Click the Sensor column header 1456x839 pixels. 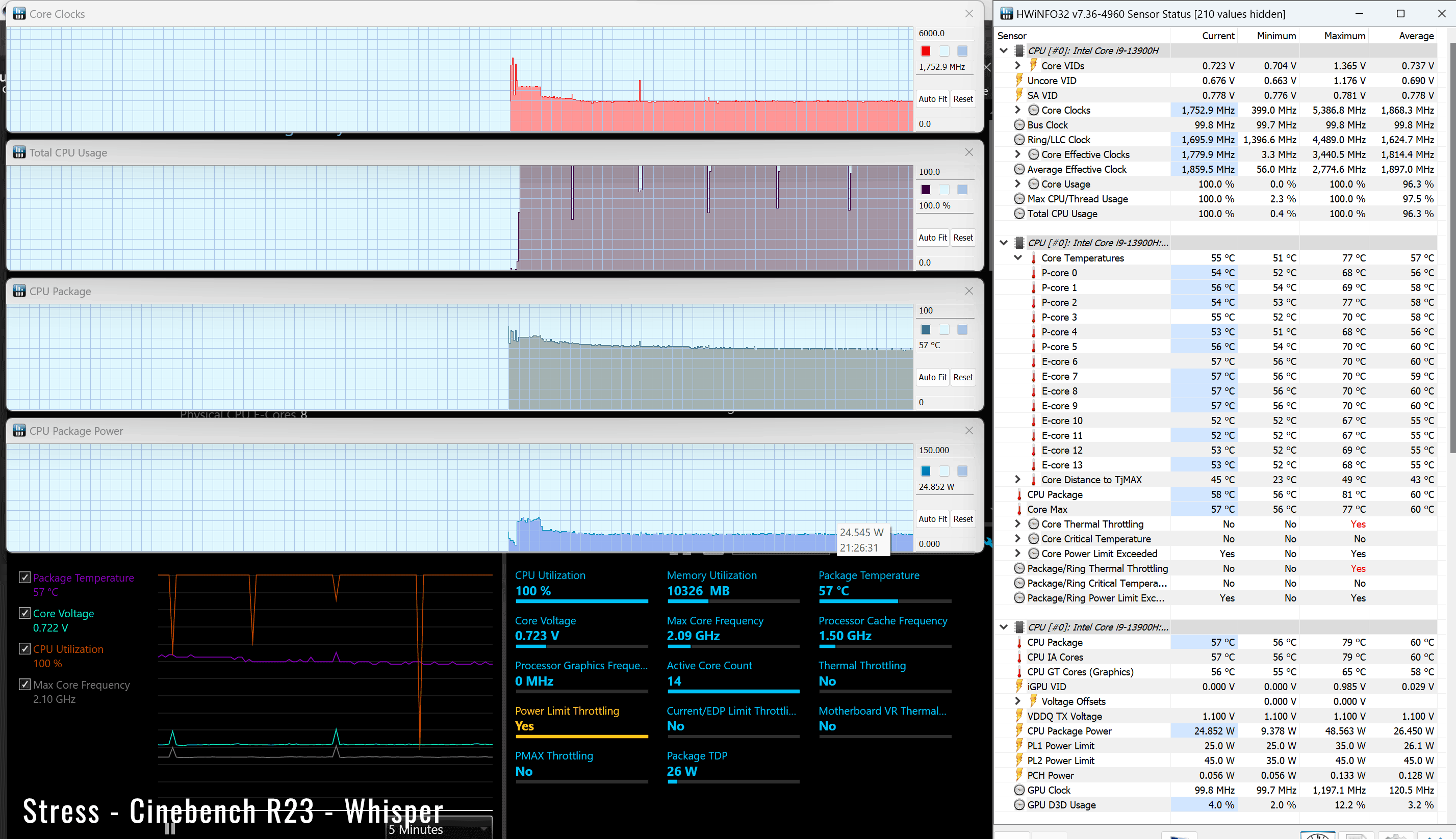[1012, 36]
